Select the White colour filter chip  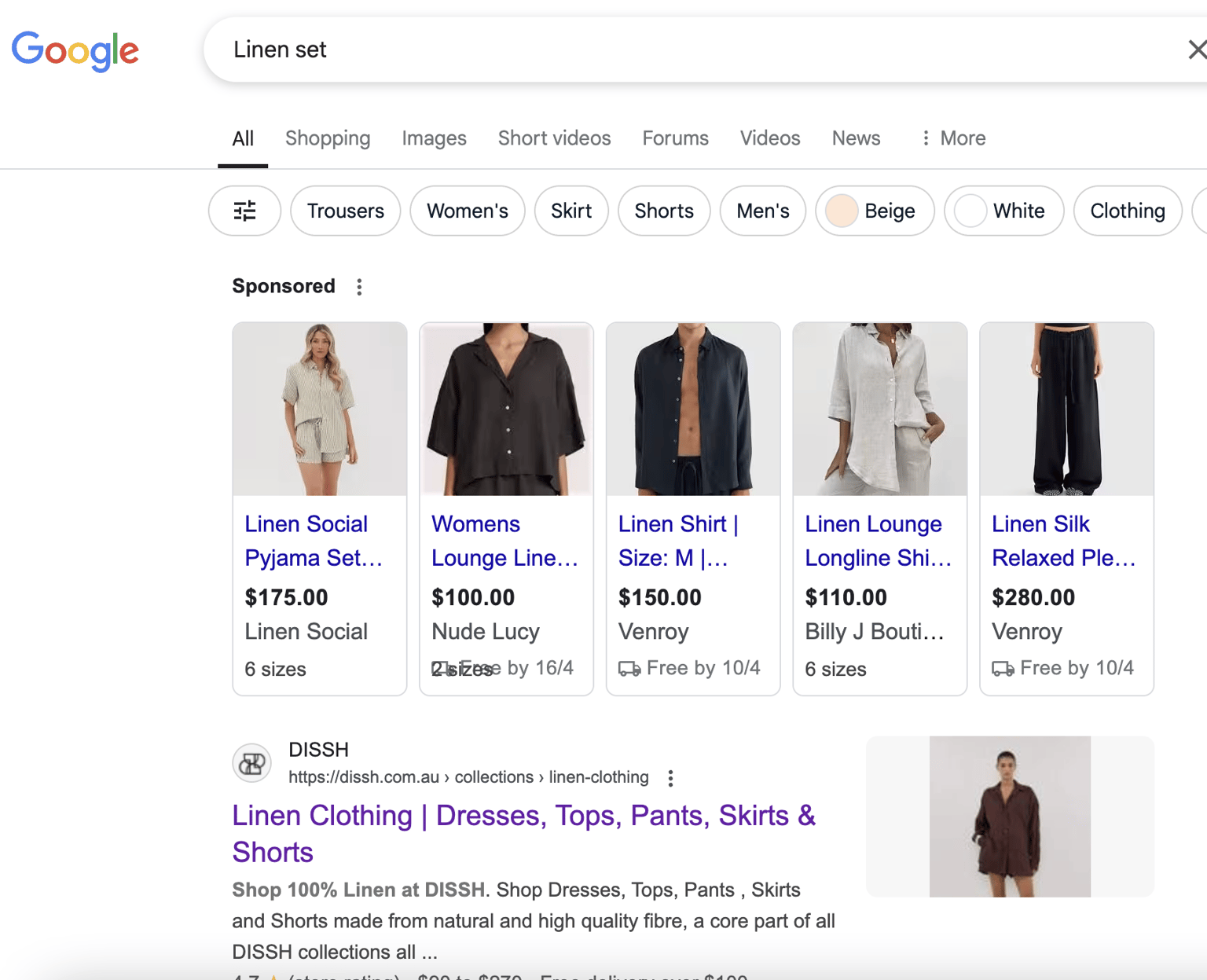pyautogui.click(x=1003, y=211)
